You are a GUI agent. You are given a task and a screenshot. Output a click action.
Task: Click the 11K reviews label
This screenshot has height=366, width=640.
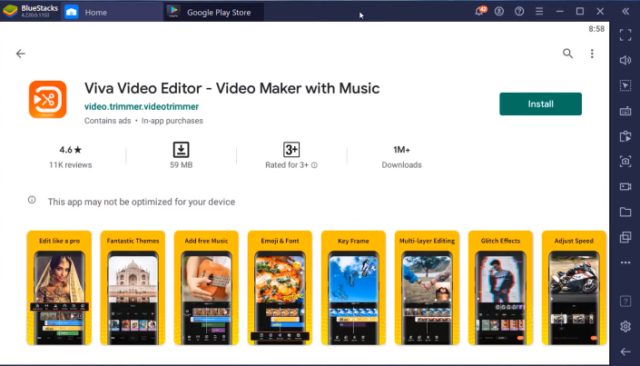(70, 165)
